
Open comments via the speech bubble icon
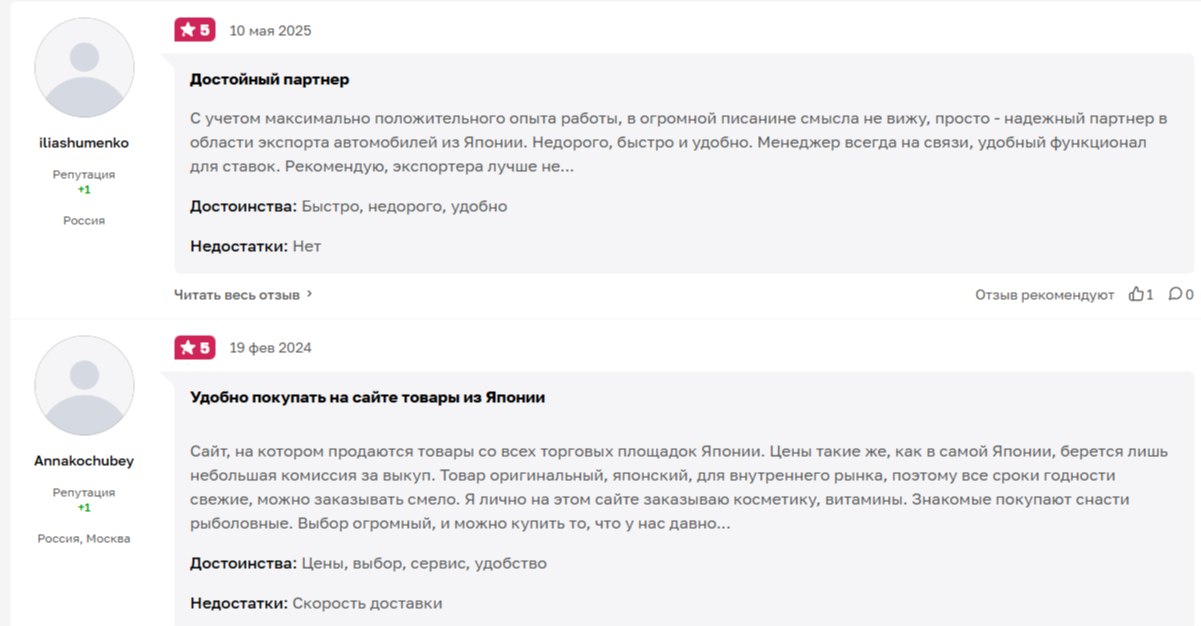(1175, 294)
